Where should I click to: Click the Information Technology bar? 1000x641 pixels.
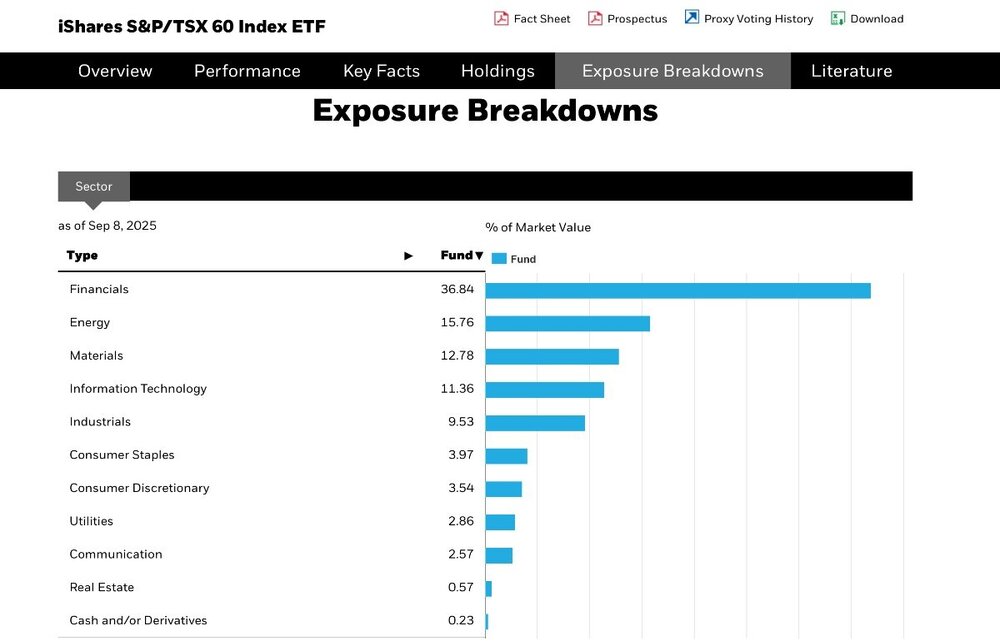545,390
